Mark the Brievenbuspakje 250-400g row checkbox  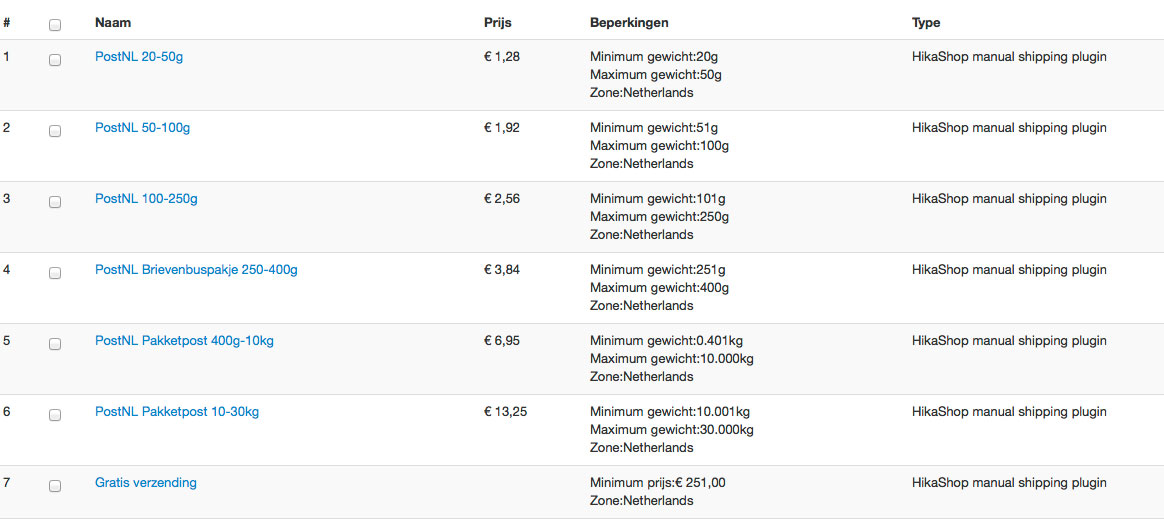click(x=55, y=272)
